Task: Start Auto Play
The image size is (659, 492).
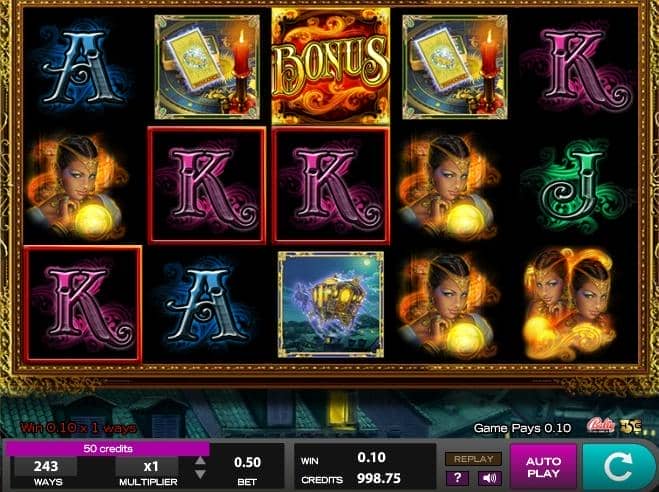Action: tap(543, 467)
